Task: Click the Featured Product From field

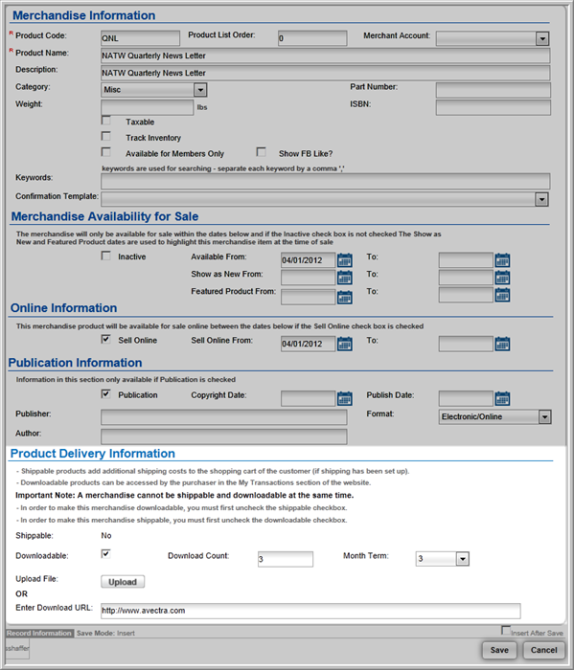Action: pyautogui.click(x=308, y=297)
